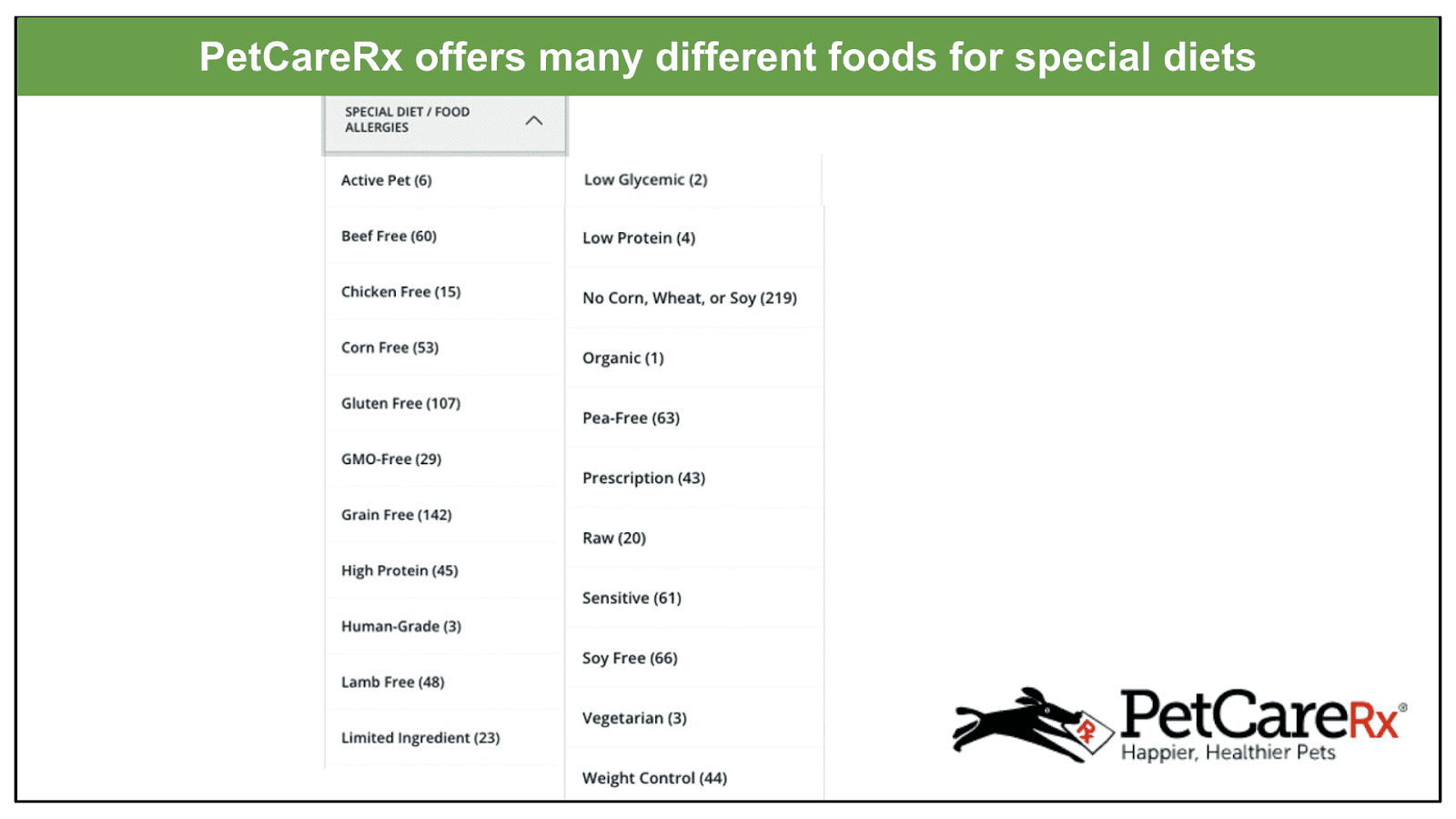The height and width of the screenshot is (819, 1456).
Task: Enable the Prescription food filter
Action: point(644,478)
